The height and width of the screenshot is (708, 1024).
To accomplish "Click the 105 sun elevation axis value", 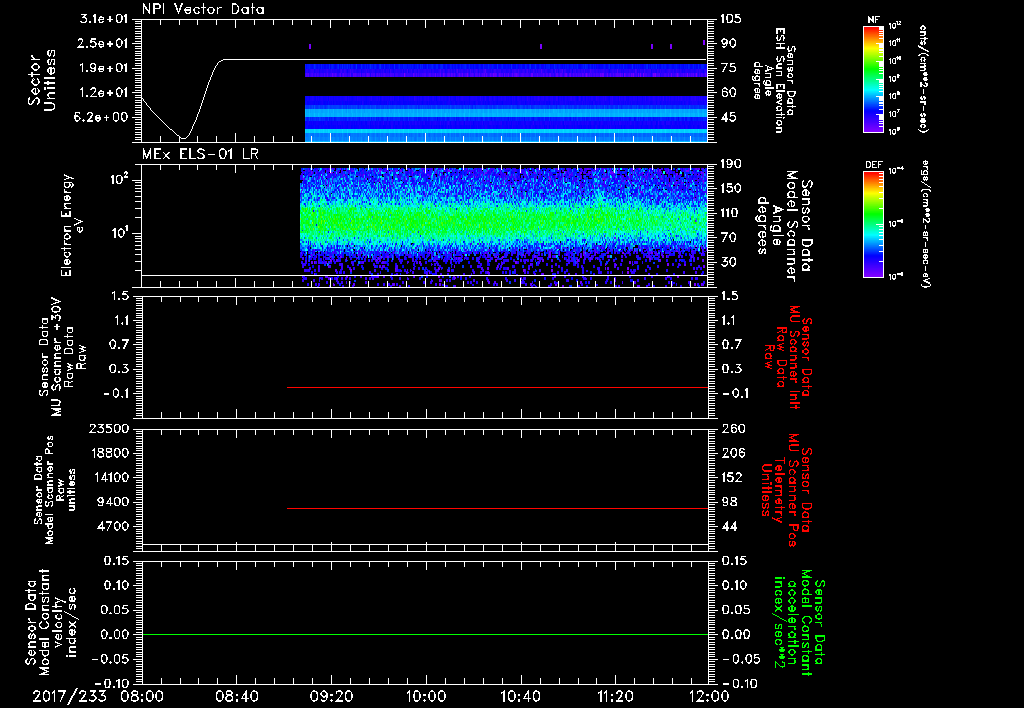I will pyautogui.click(x=731, y=19).
